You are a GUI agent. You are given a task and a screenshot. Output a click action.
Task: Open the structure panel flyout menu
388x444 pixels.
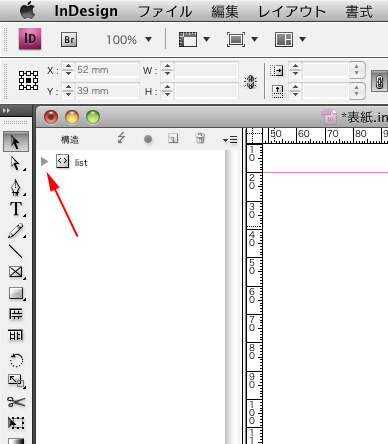coord(230,140)
